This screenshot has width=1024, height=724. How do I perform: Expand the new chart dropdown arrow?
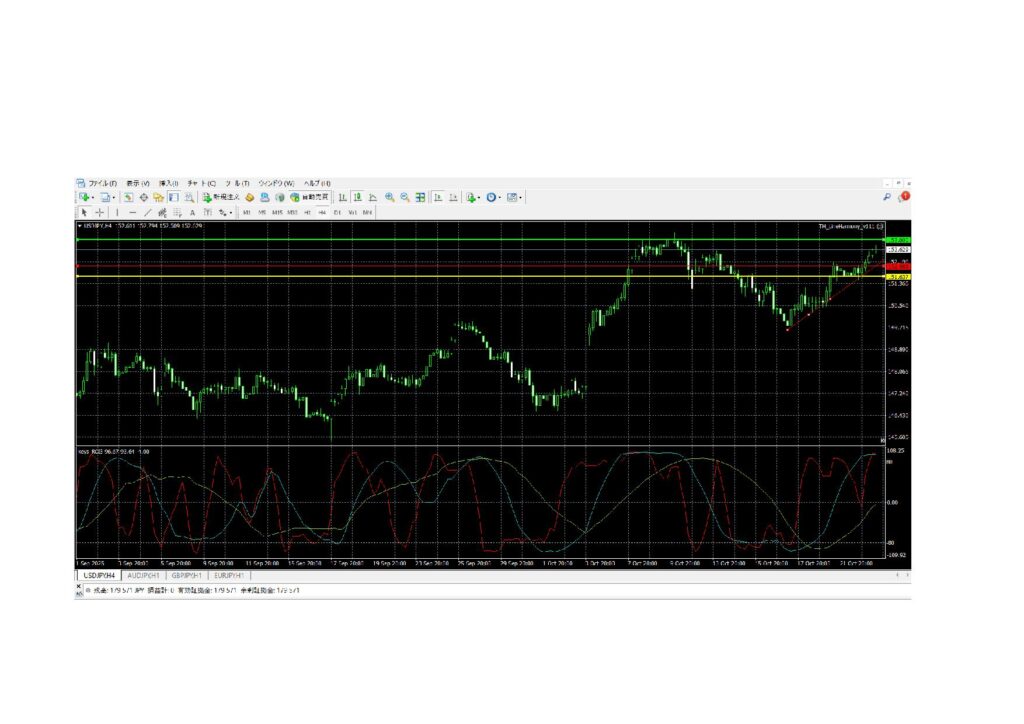pos(93,198)
